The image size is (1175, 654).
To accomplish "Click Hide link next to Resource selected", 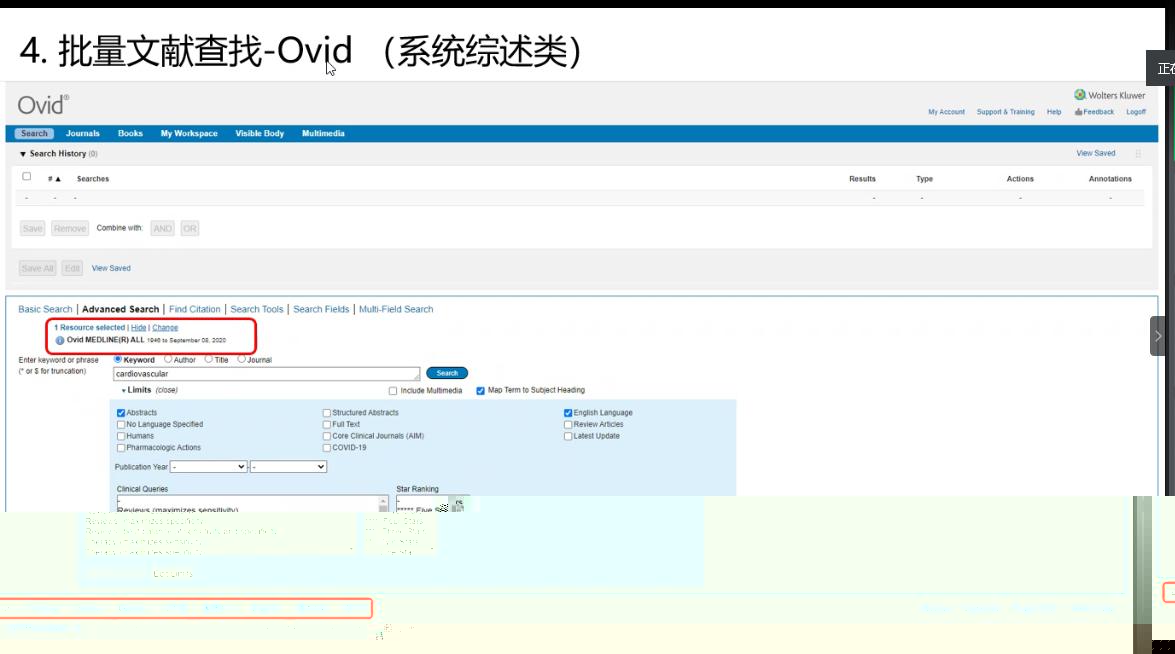I will (x=139, y=327).
